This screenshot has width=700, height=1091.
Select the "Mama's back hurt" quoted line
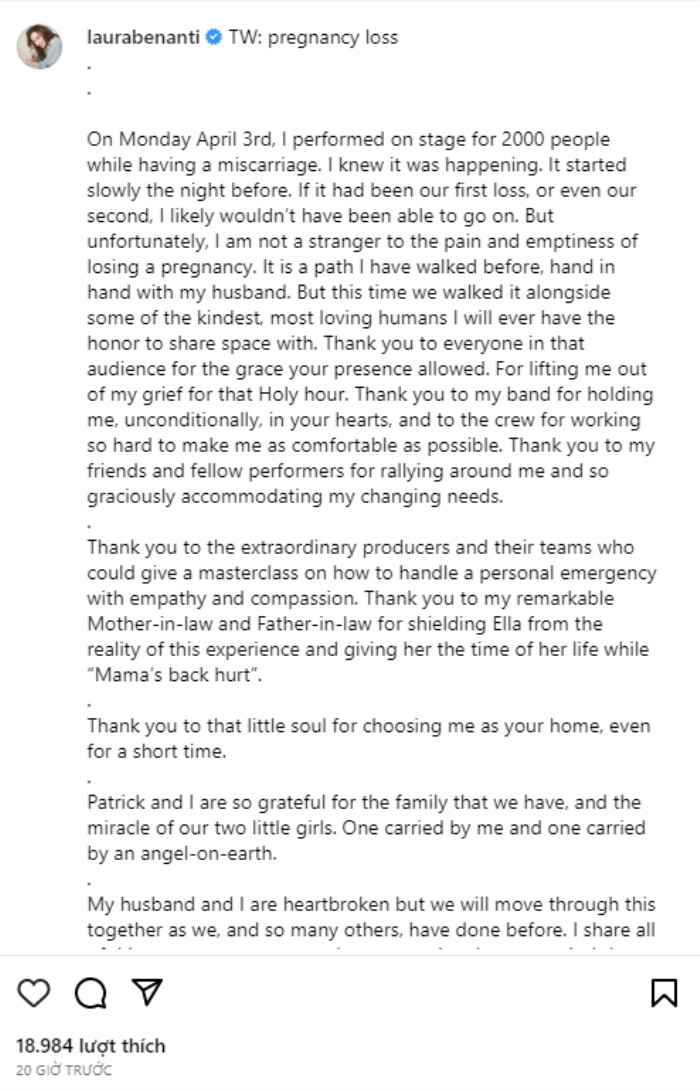175,675
